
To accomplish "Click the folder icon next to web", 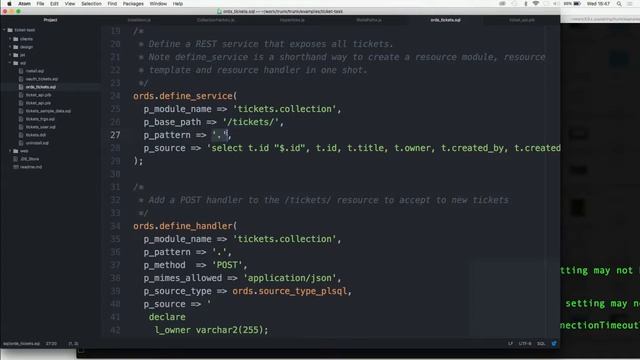I will [x=16, y=151].
